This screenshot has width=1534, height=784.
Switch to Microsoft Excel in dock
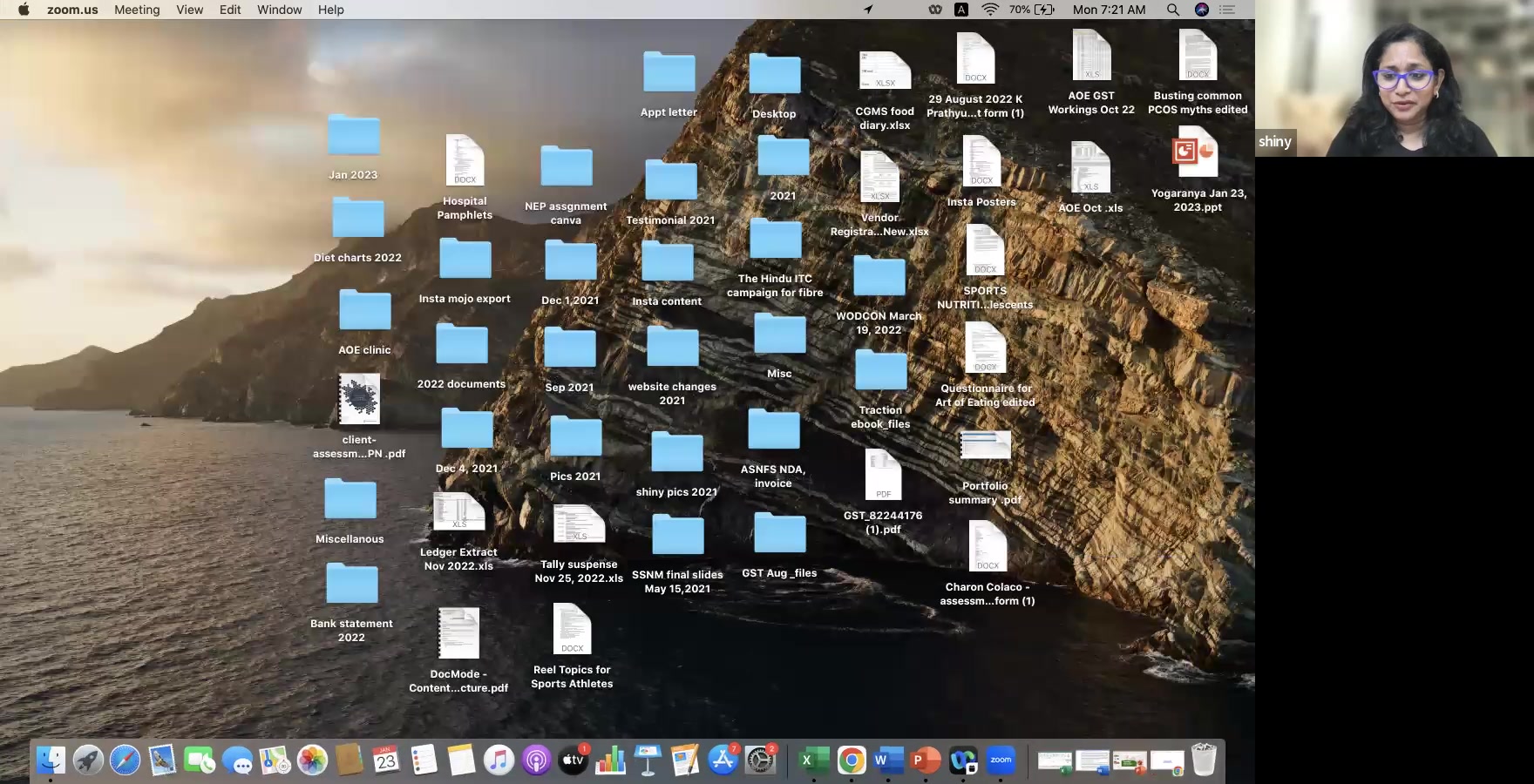tap(813, 760)
